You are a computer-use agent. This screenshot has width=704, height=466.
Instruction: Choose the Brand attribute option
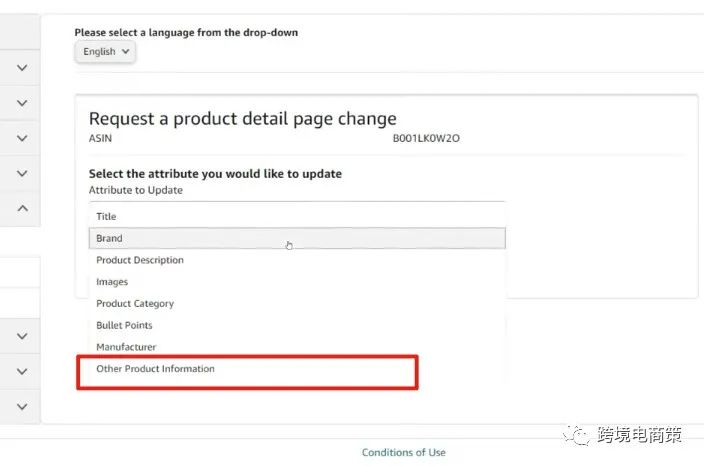[x=109, y=238]
